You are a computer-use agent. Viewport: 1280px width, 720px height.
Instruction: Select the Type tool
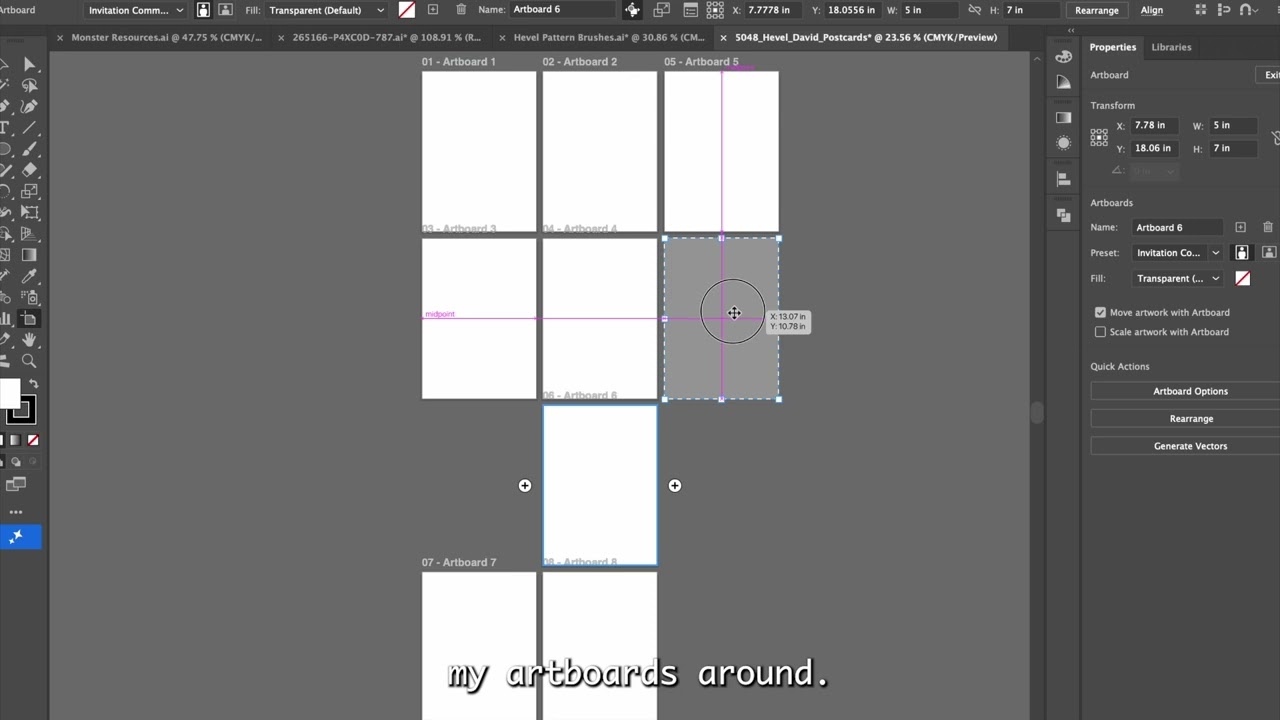pos(5,128)
